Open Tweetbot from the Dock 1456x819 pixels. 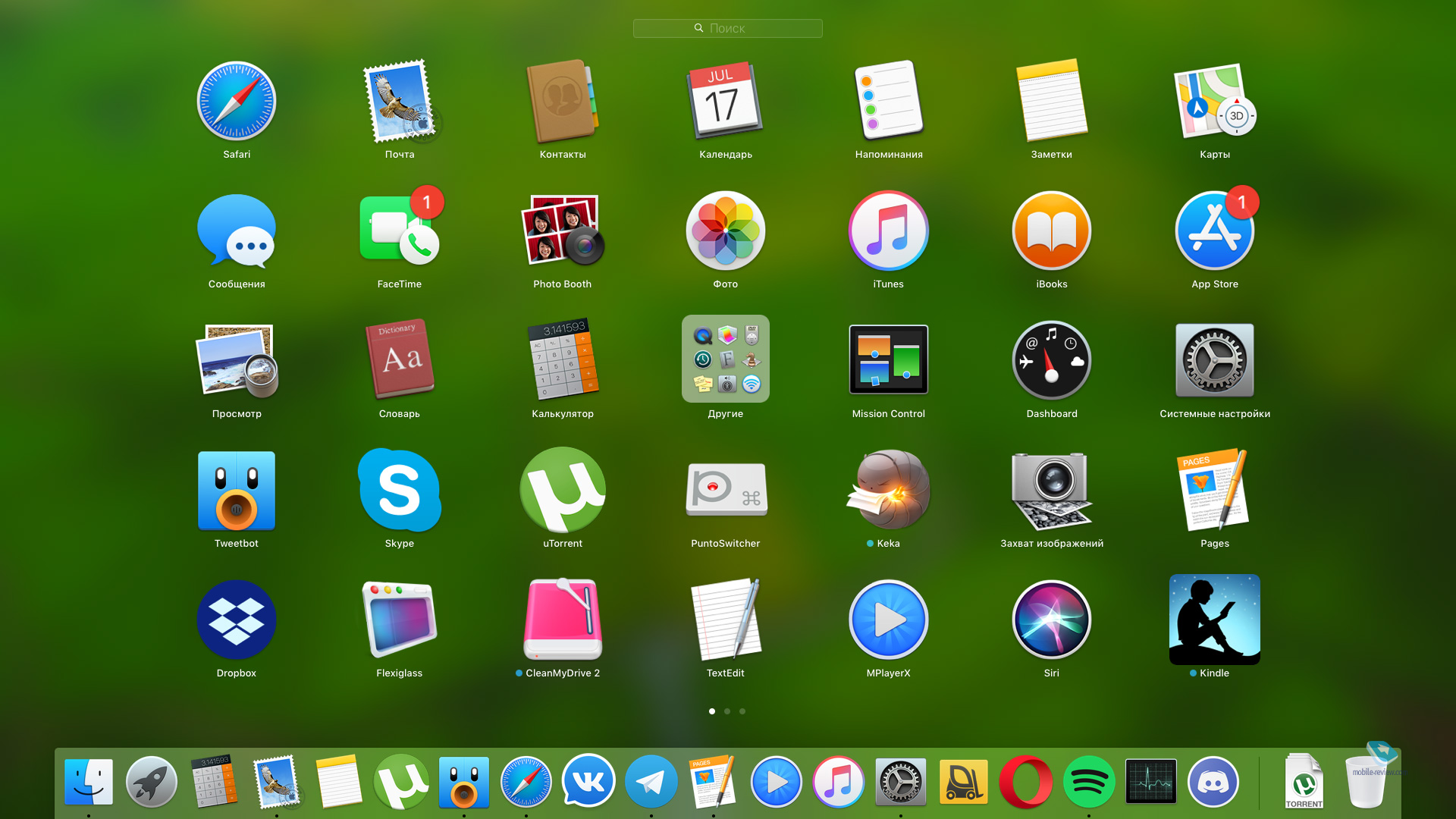click(463, 782)
